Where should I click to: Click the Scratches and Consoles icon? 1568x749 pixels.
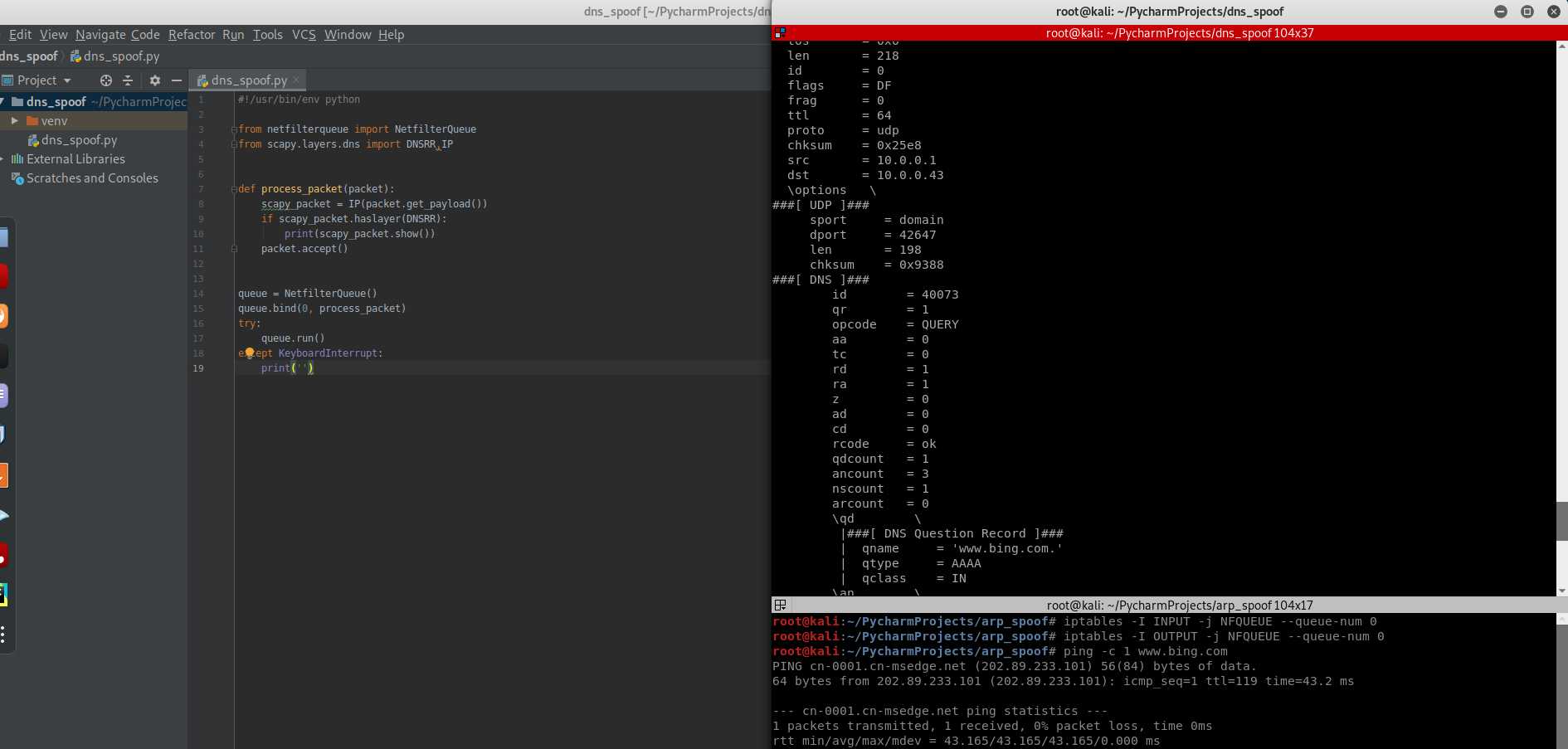click(17, 178)
